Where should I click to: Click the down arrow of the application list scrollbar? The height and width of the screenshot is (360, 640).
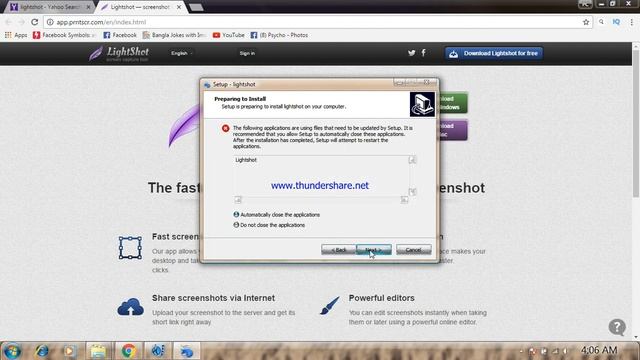coord(412,191)
